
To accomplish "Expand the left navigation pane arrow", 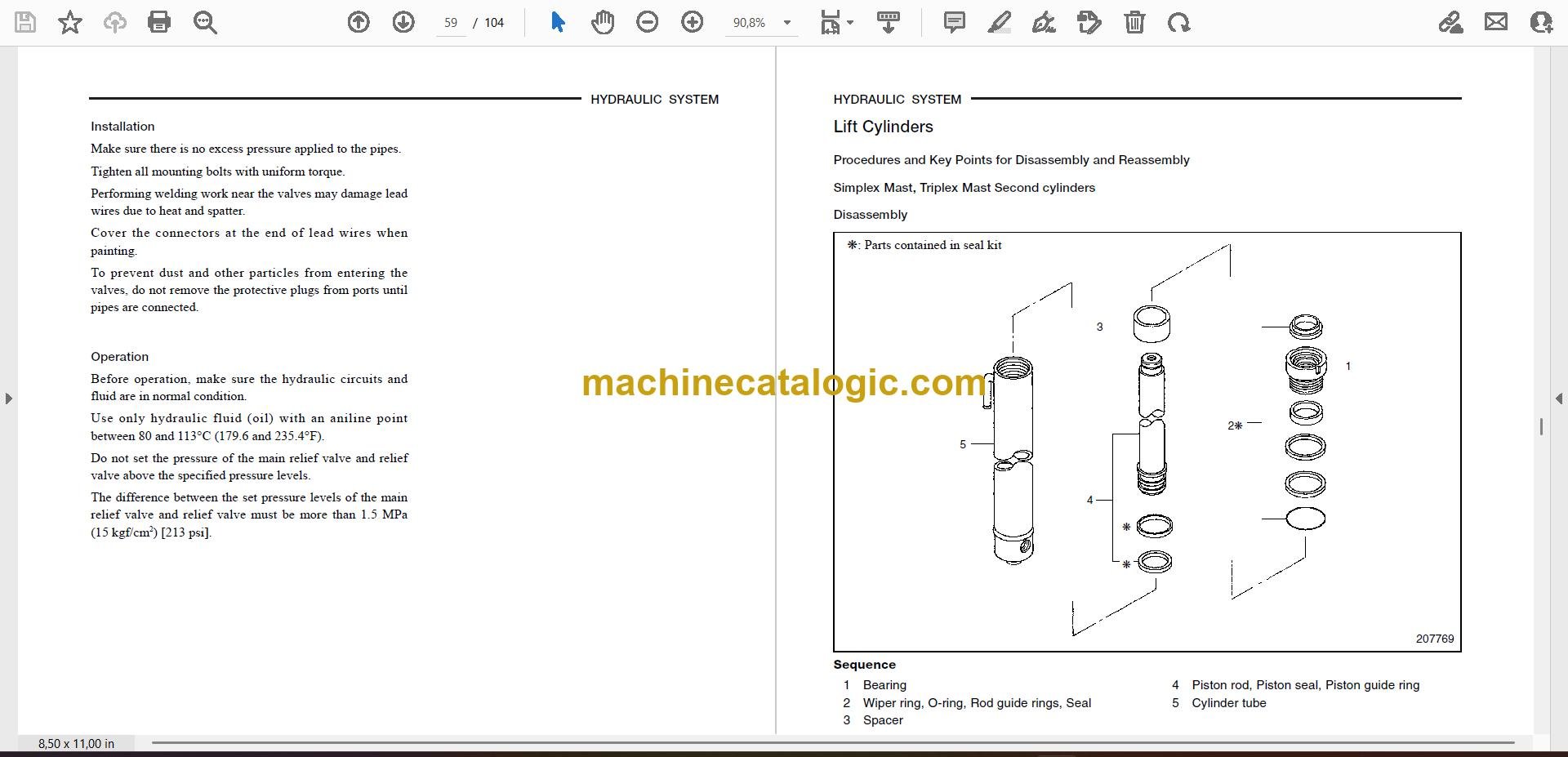I will 8,399.
